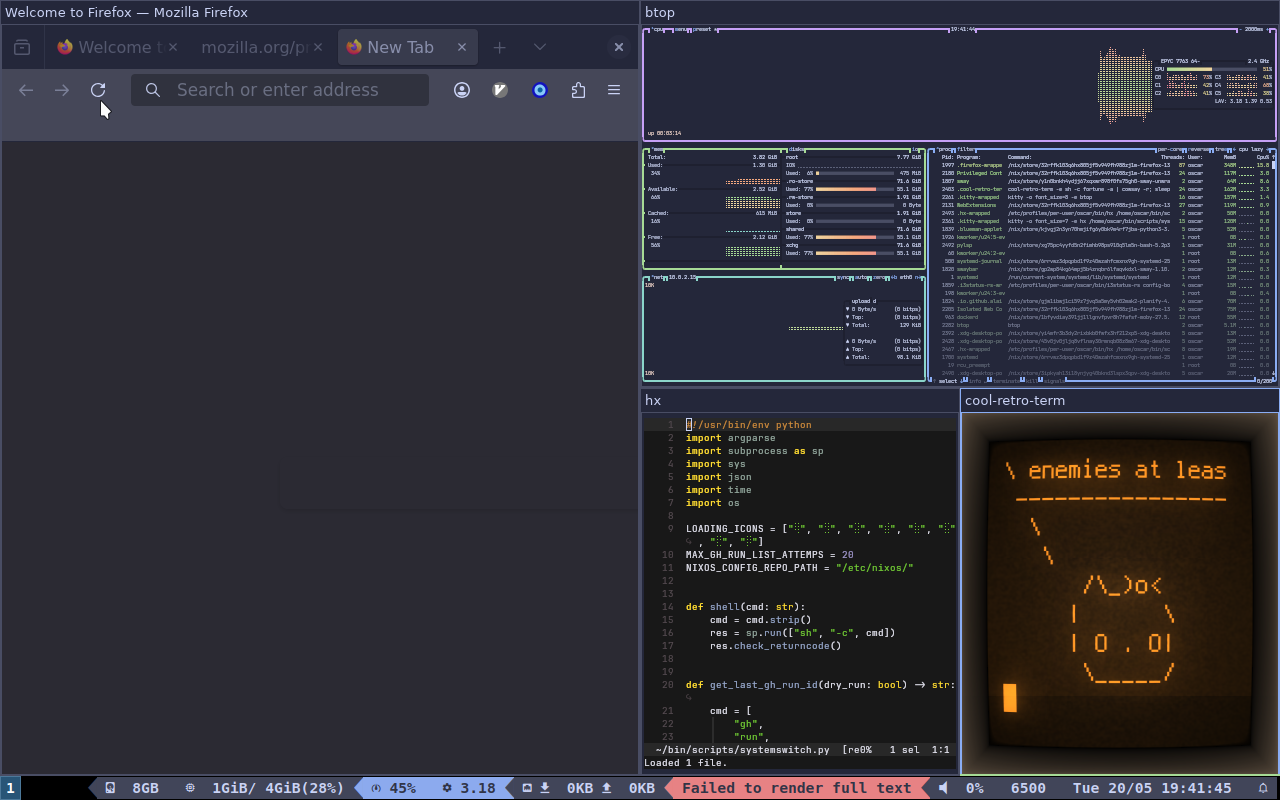Image resolution: width=1280 pixels, height=800 pixels.
Task: Toggle the zero option in btop net panel
Action: click(x=881, y=277)
